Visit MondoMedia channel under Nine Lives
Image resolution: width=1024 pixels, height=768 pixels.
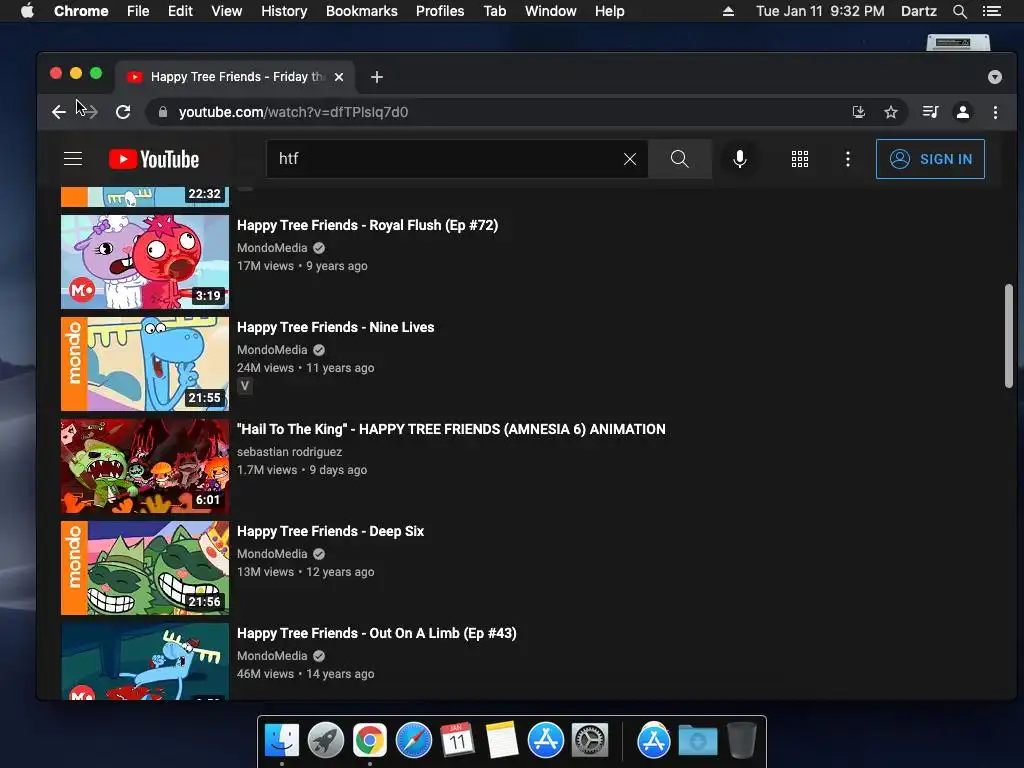tap(272, 350)
